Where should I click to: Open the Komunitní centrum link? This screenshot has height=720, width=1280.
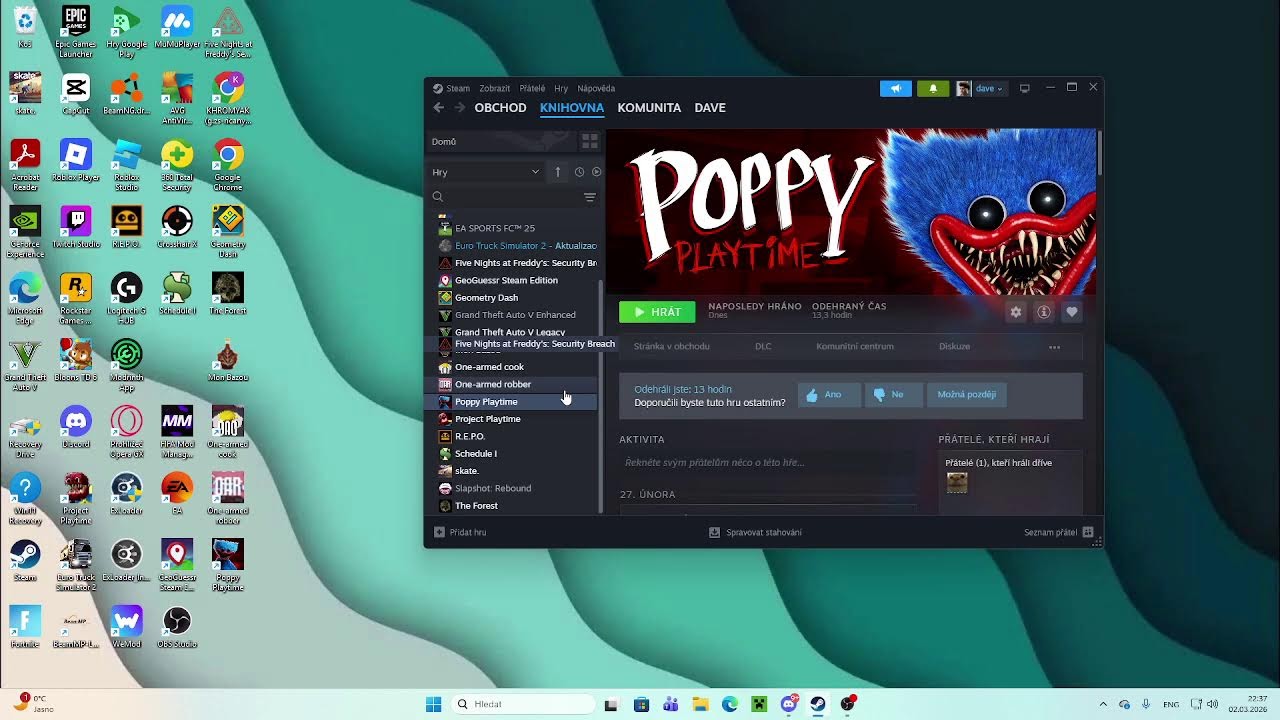(855, 347)
